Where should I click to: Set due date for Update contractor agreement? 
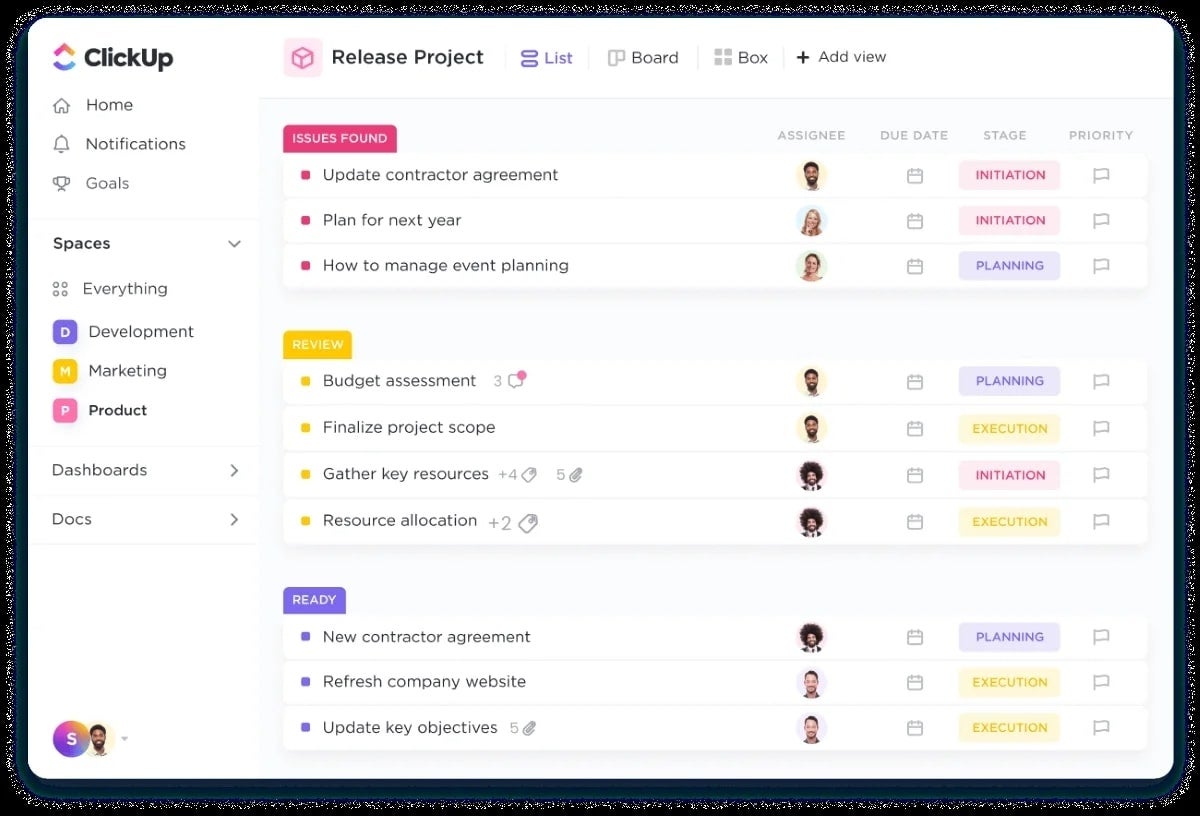click(x=914, y=176)
